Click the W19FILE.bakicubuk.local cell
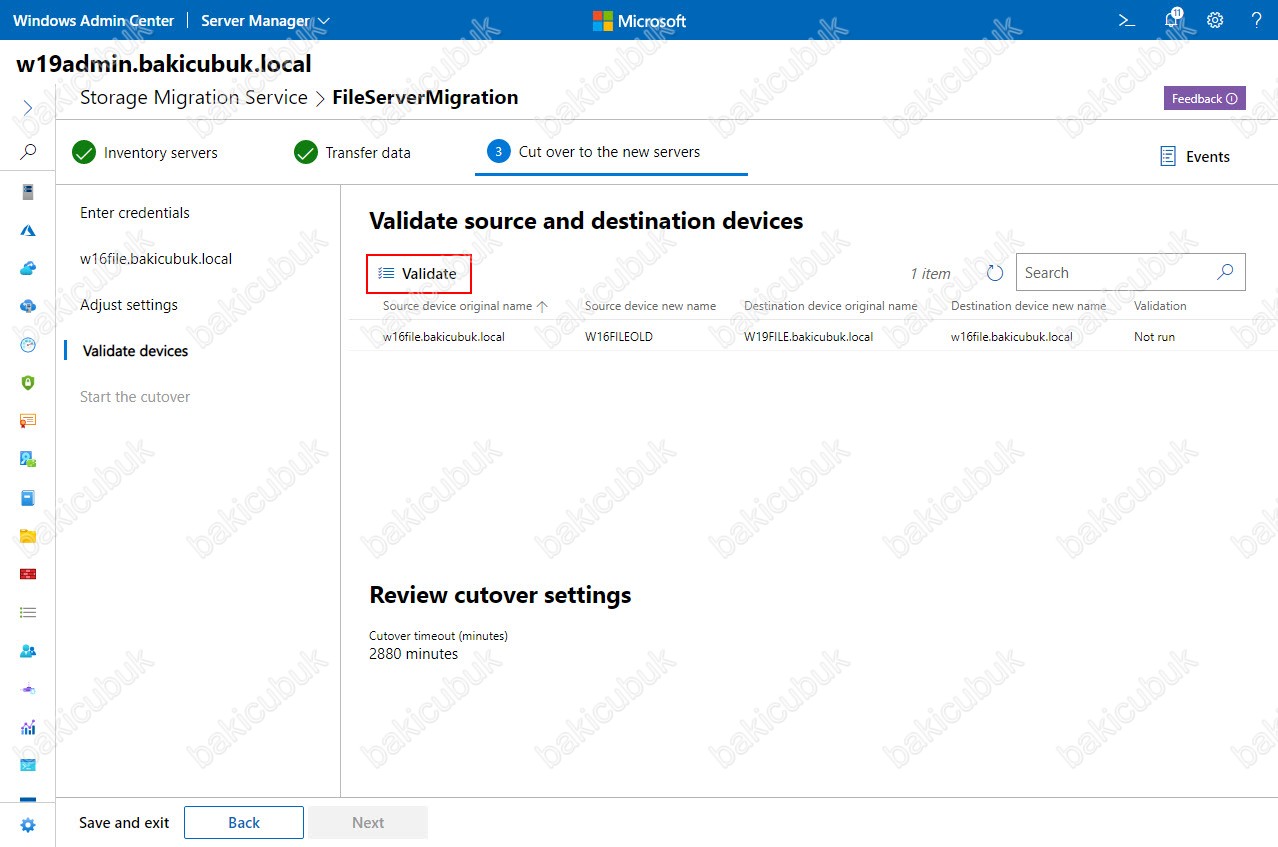1278x847 pixels. (x=809, y=337)
